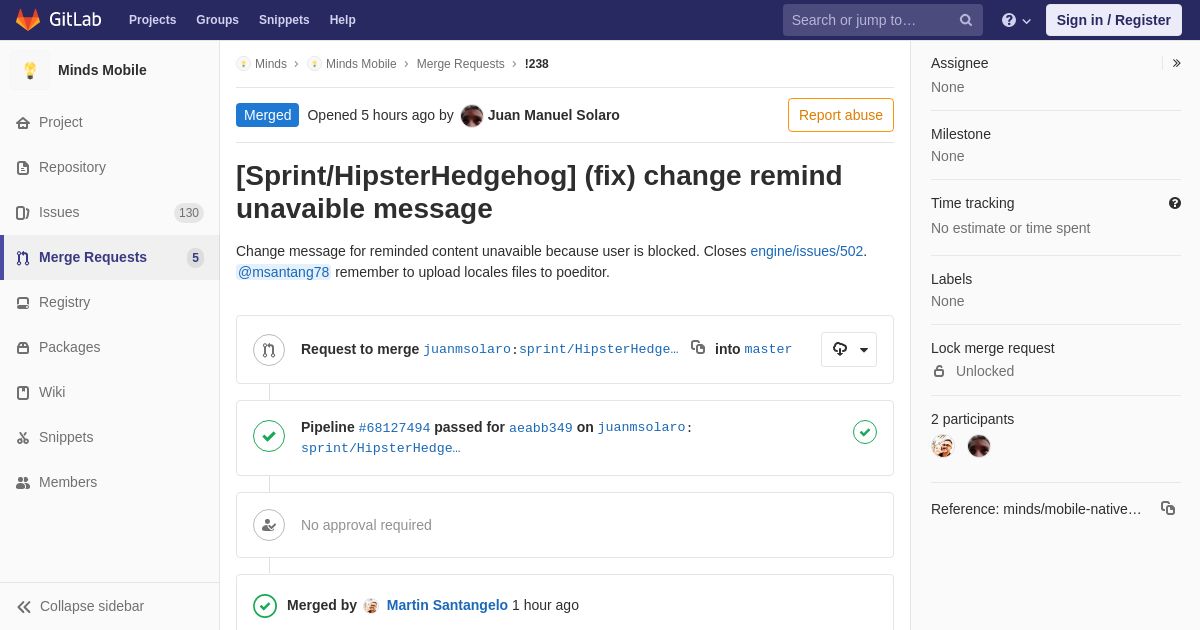Copy the source branch name icon
The width and height of the screenshot is (1200, 630).
(x=698, y=347)
